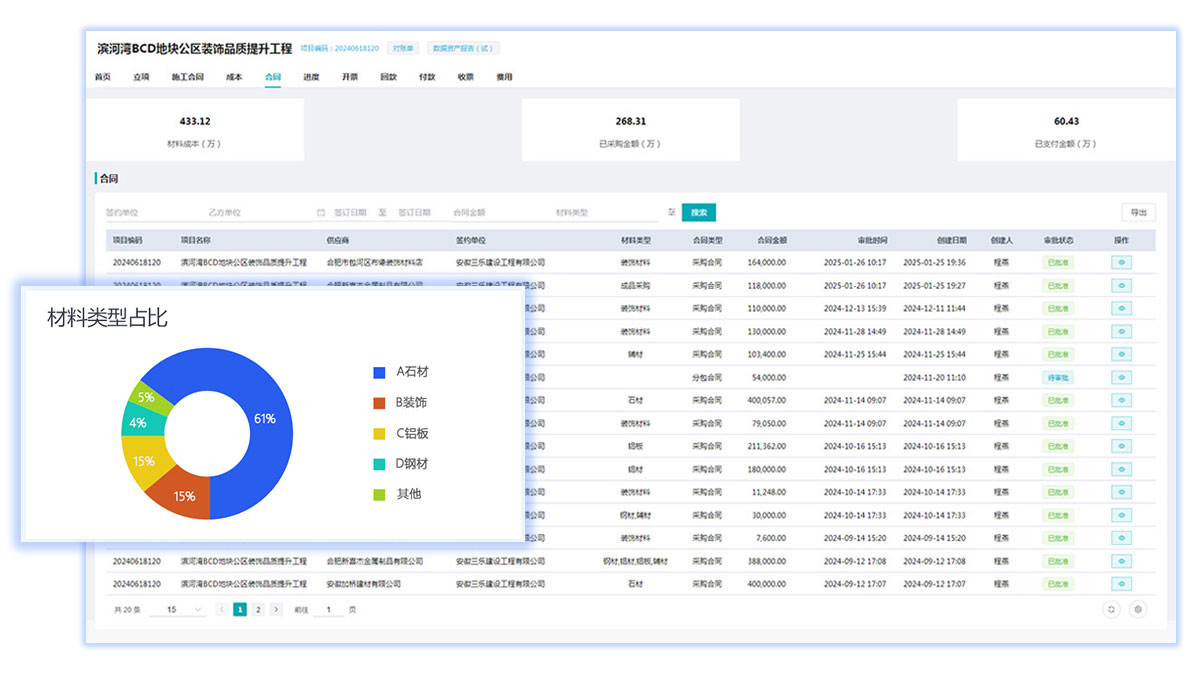
Task: View the 400,000.00 石材 contract eye icon
Action: [x=1121, y=584]
